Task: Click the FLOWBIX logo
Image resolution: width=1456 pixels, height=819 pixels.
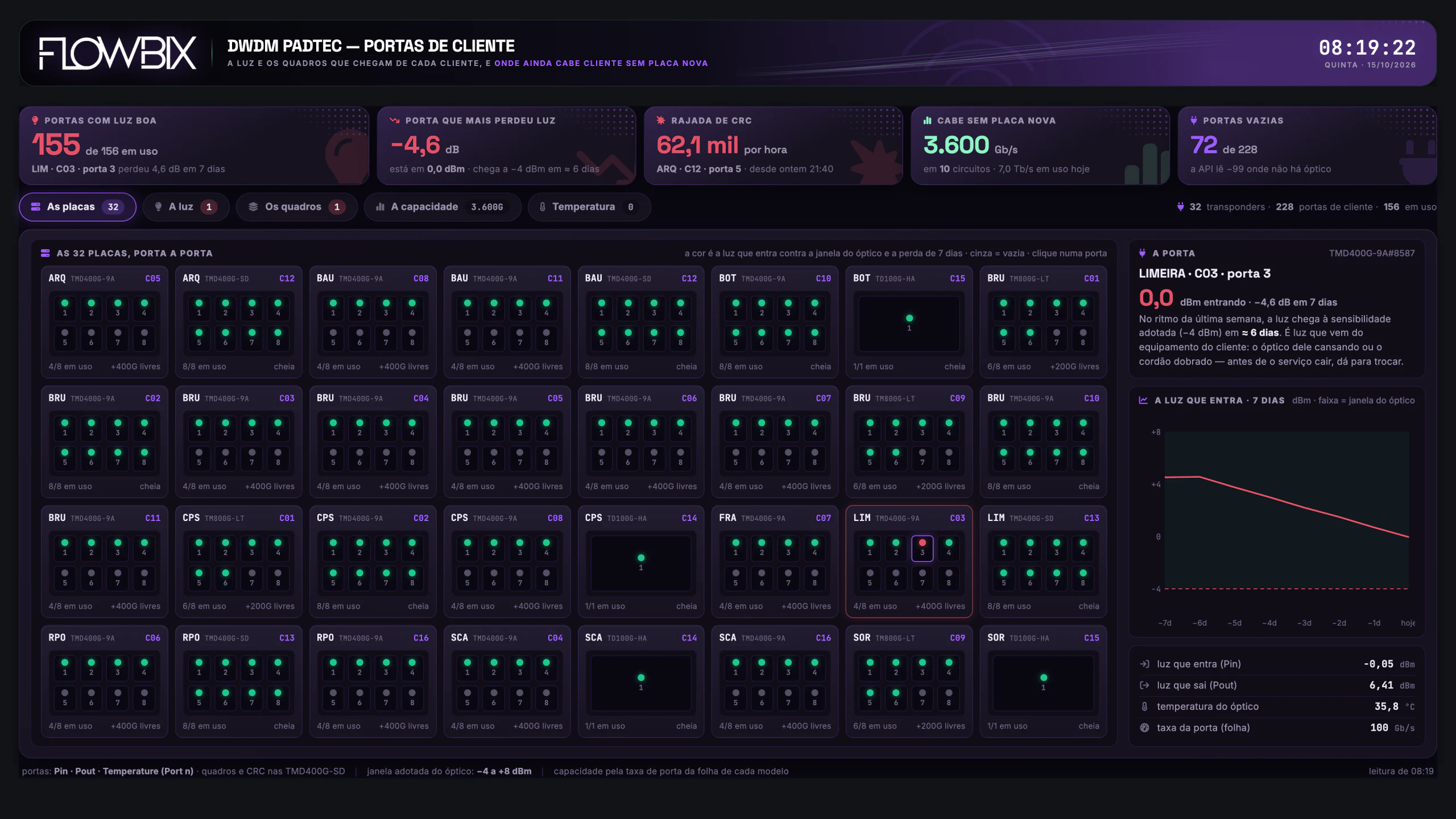Action: pos(118,53)
